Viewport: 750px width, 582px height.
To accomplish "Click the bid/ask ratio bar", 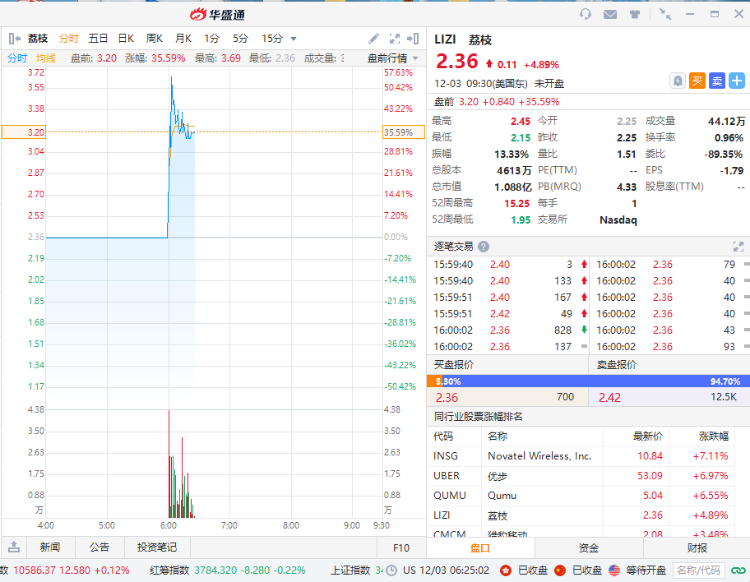I will click(588, 381).
